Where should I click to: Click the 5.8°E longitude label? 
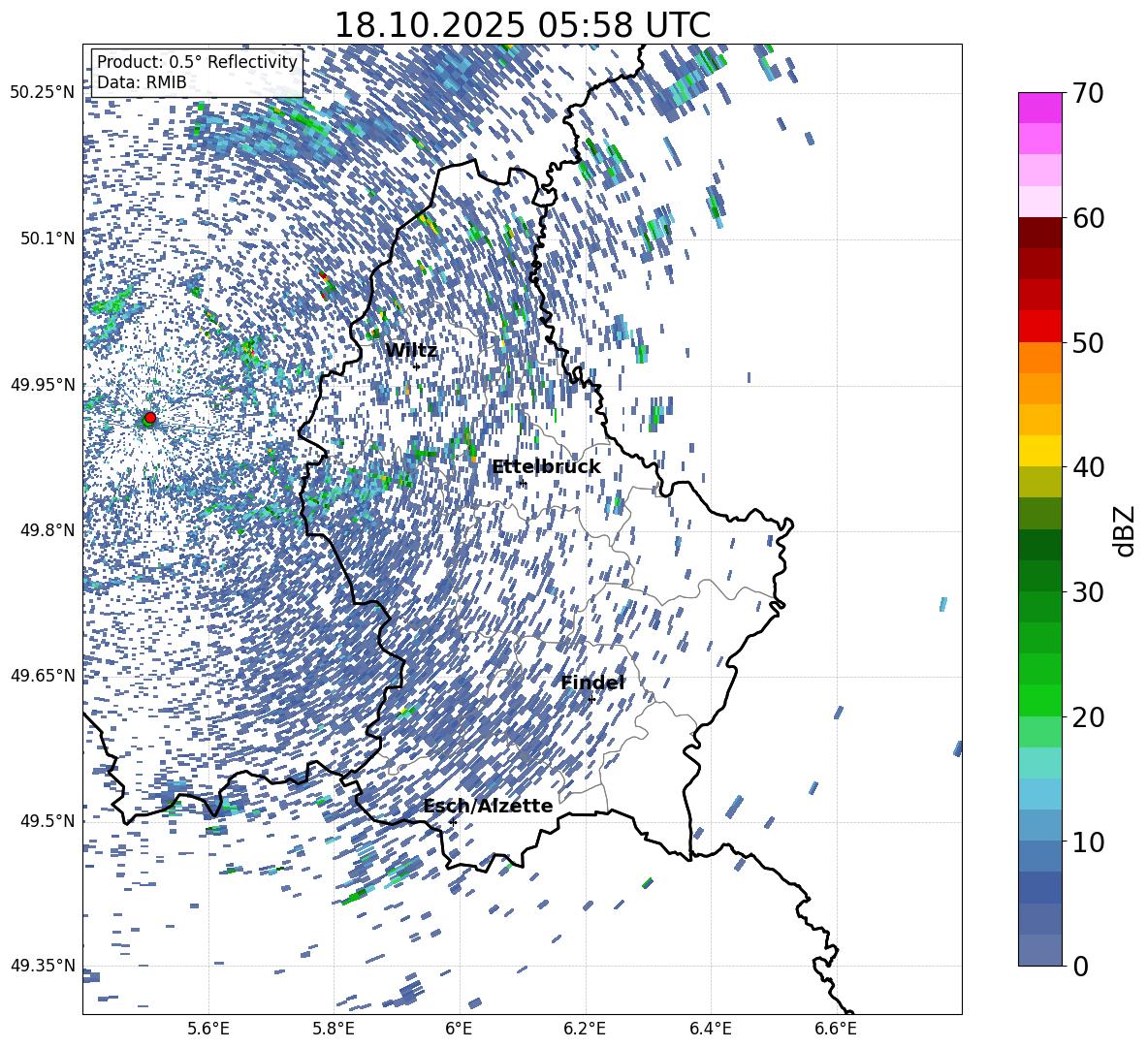pyautogui.click(x=334, y=1029)
